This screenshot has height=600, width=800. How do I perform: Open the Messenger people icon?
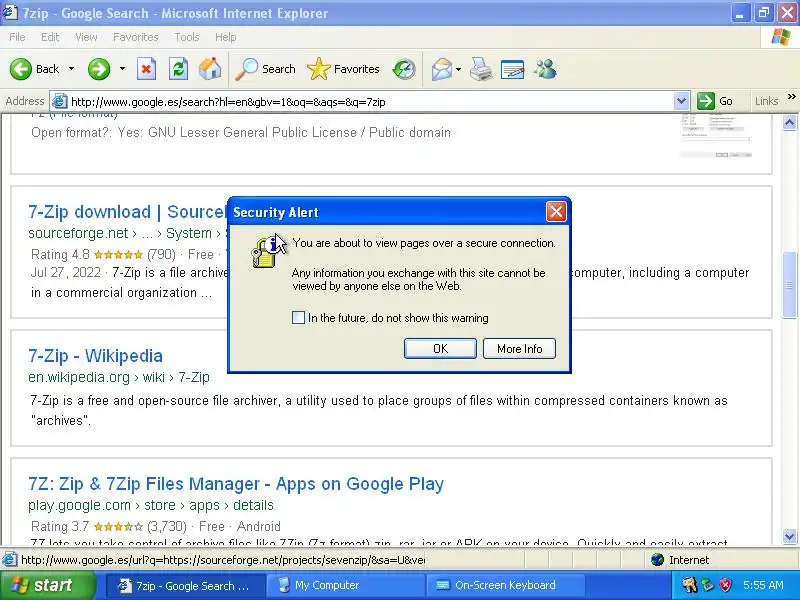[545, 69]
